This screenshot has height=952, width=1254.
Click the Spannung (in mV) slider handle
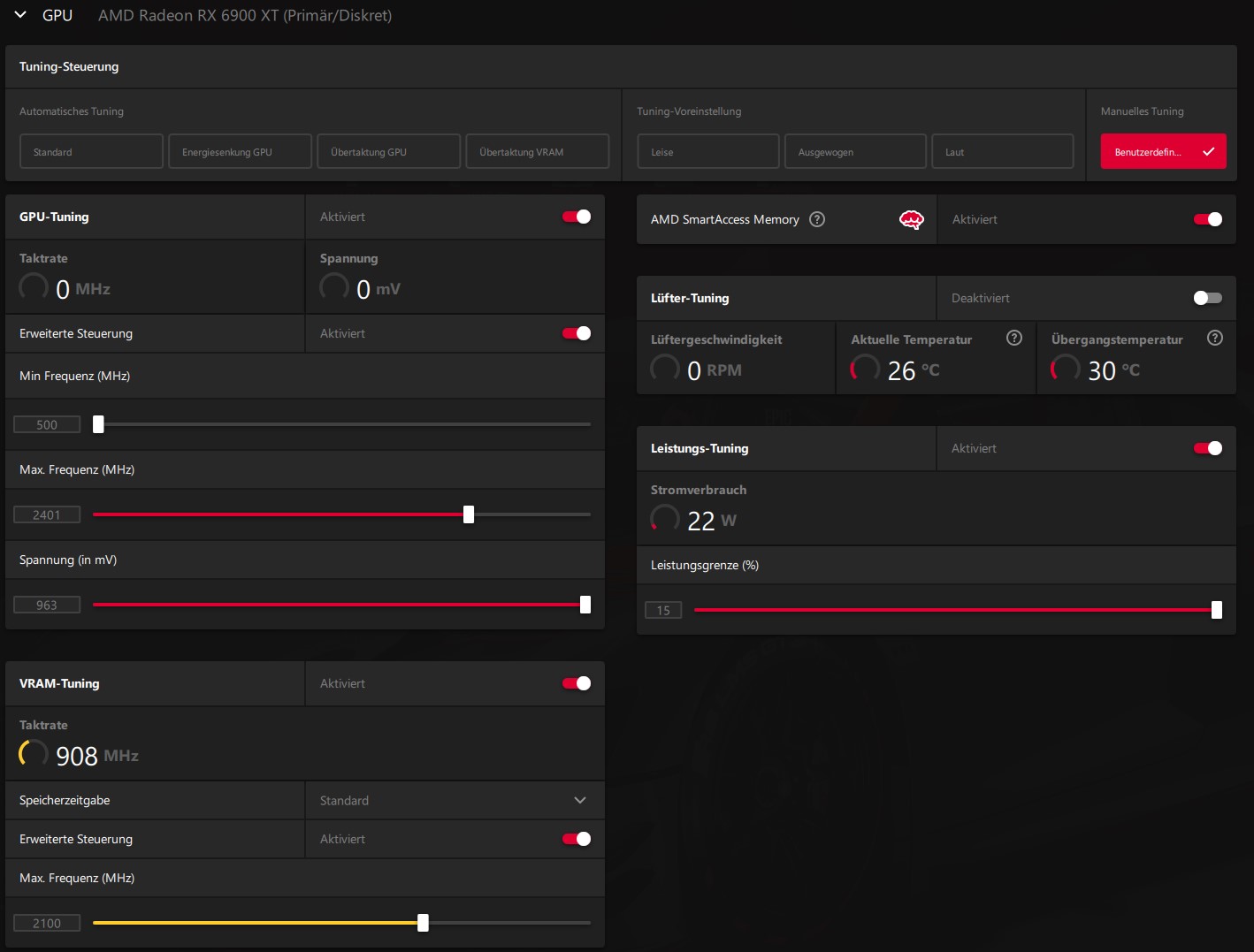click(x=585, y=605)
